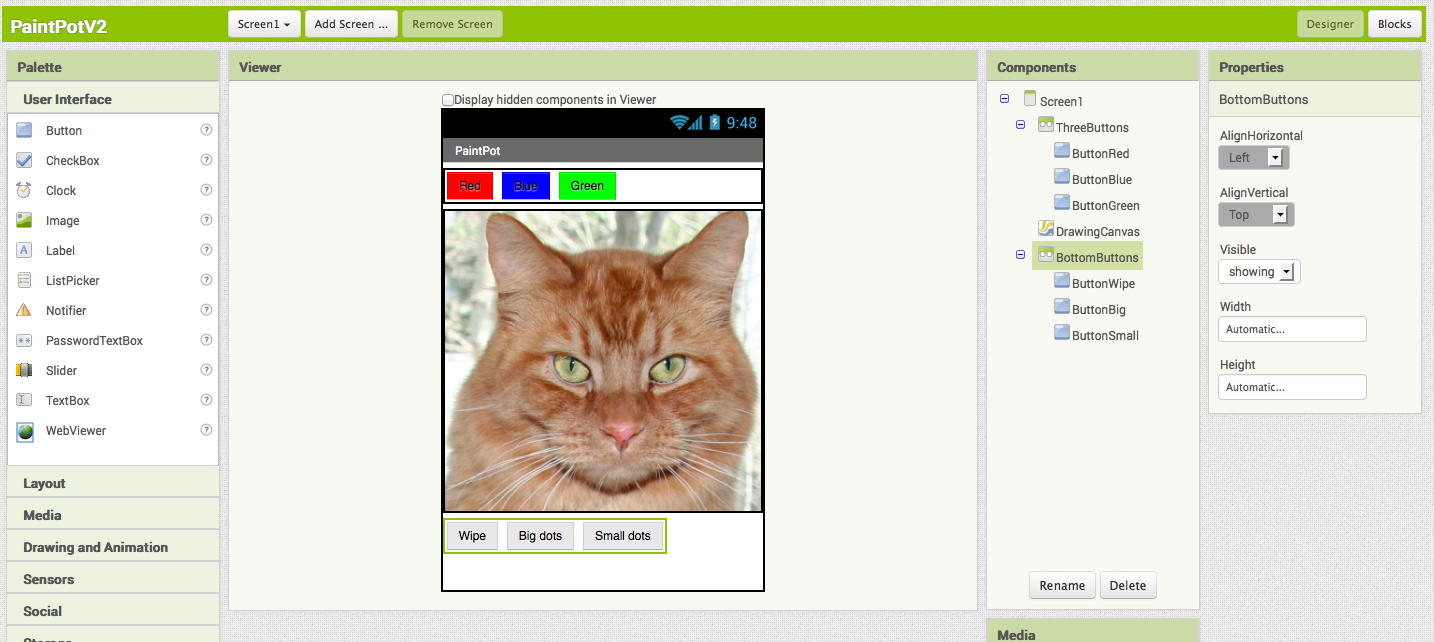Expand the Drawing and Animation palette section
This screenshot has height=642, width=1434.
[x=96, y=547]
